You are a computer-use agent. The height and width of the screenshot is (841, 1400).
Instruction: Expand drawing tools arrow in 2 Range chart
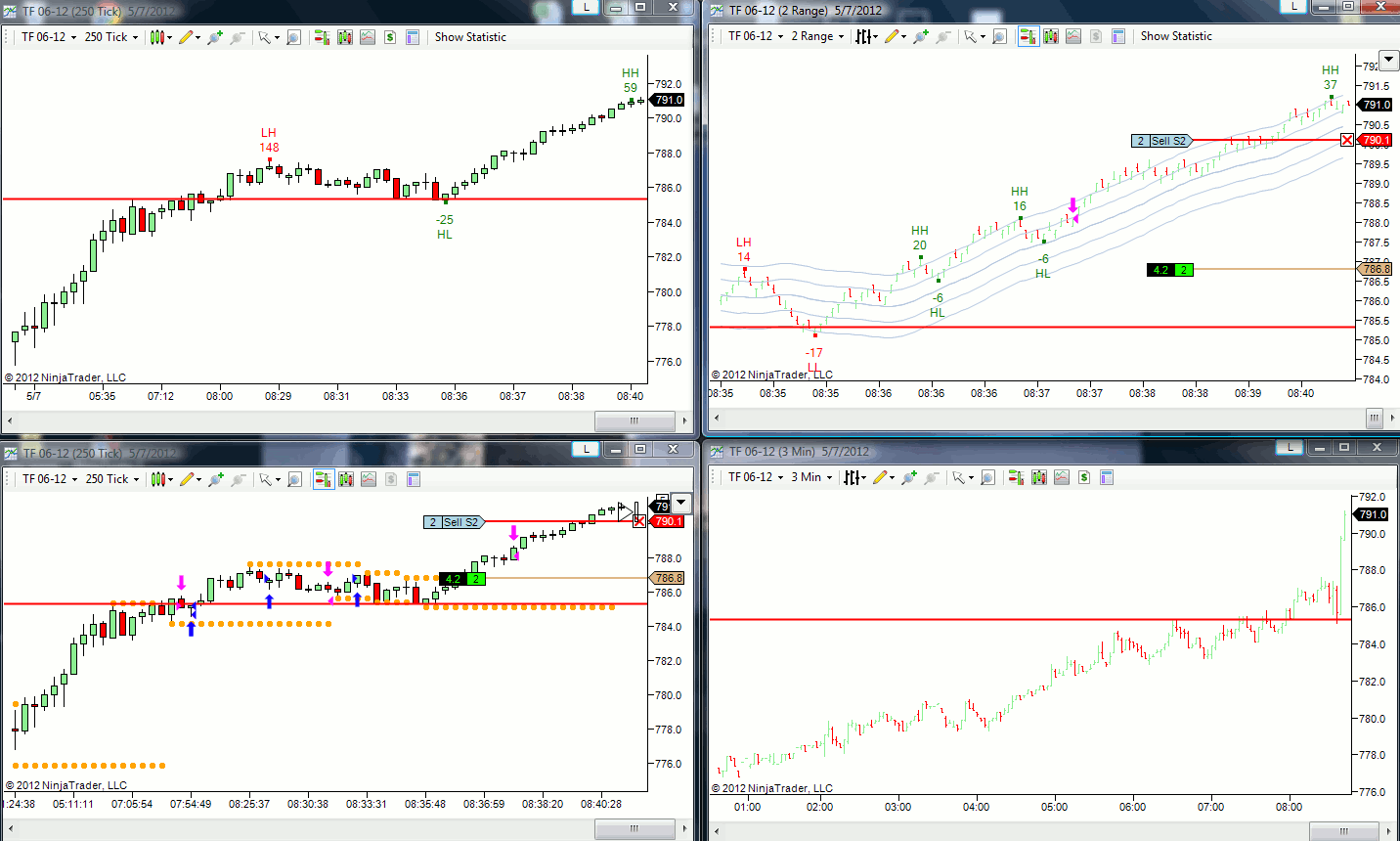tap(903, 37)
